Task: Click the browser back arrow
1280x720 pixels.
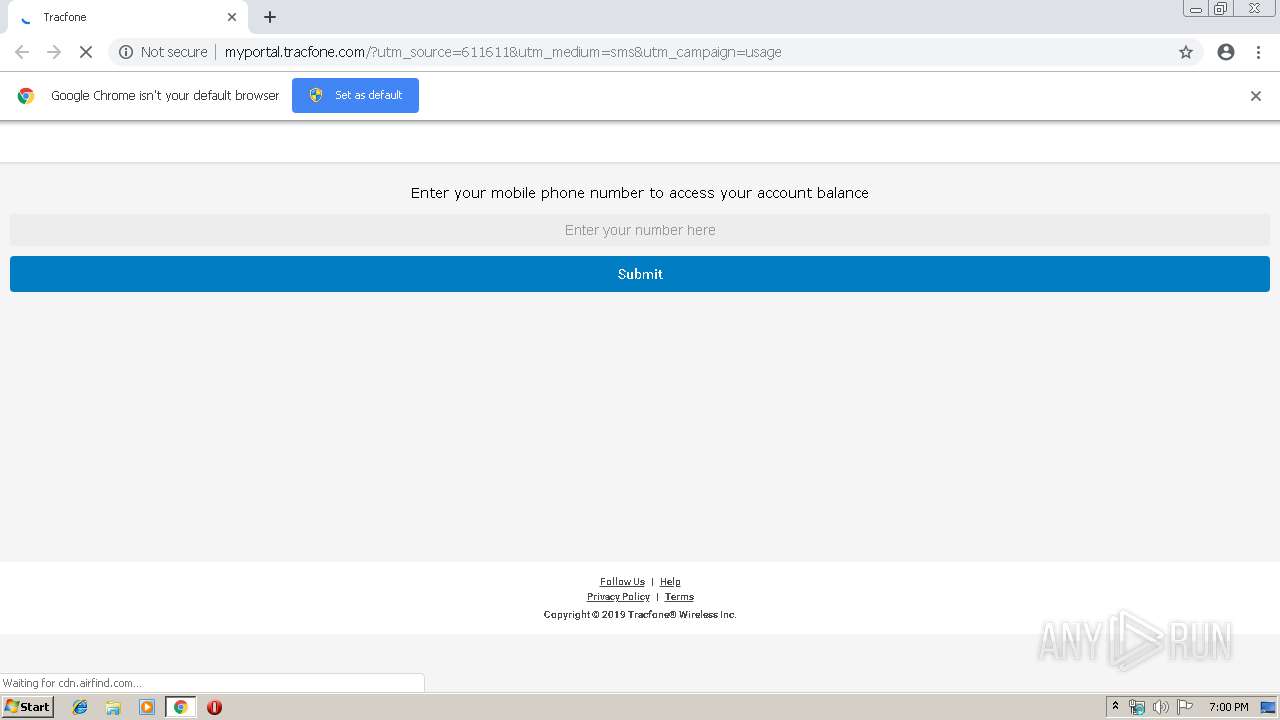Action: point(22,52)
